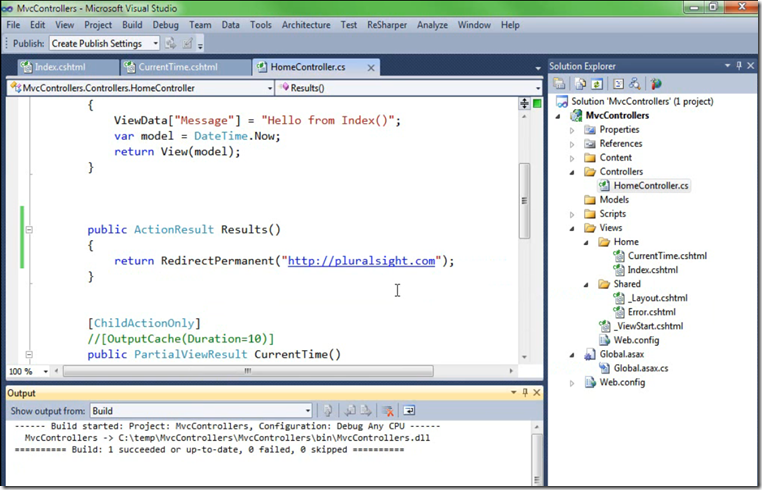The image size is (762, 490).
Task: Click the Visual Studio infinity logo in title bar
Action: tap(7, 8)
